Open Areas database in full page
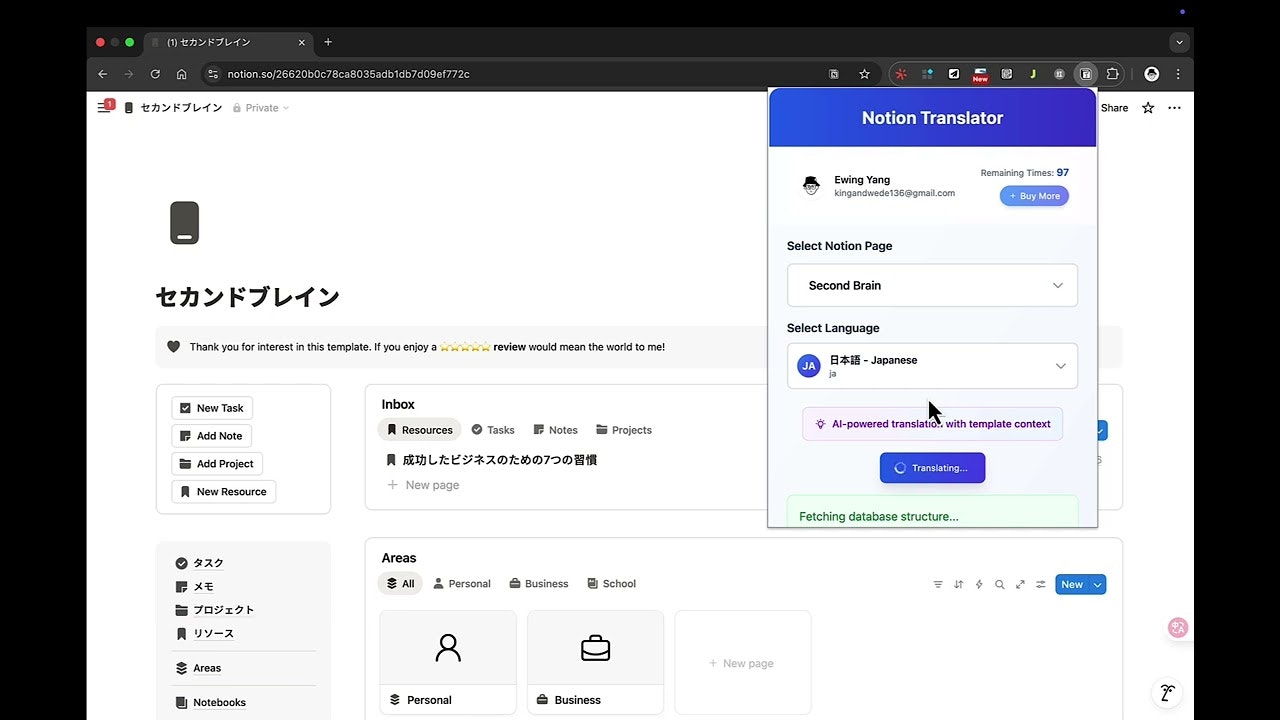 click(x=1020, y=584)
